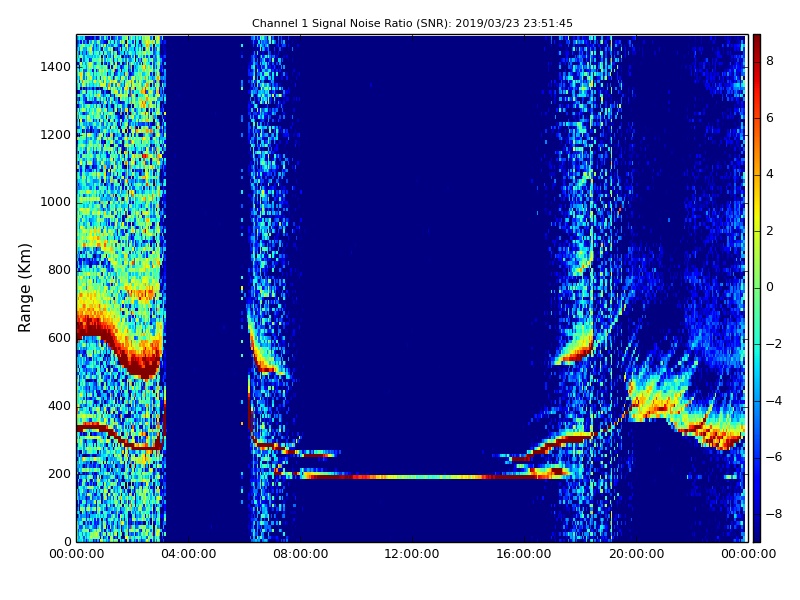This screenshot has height=600, width=800.
Task: Click the colorbar label 6
Action: point(770,118)
